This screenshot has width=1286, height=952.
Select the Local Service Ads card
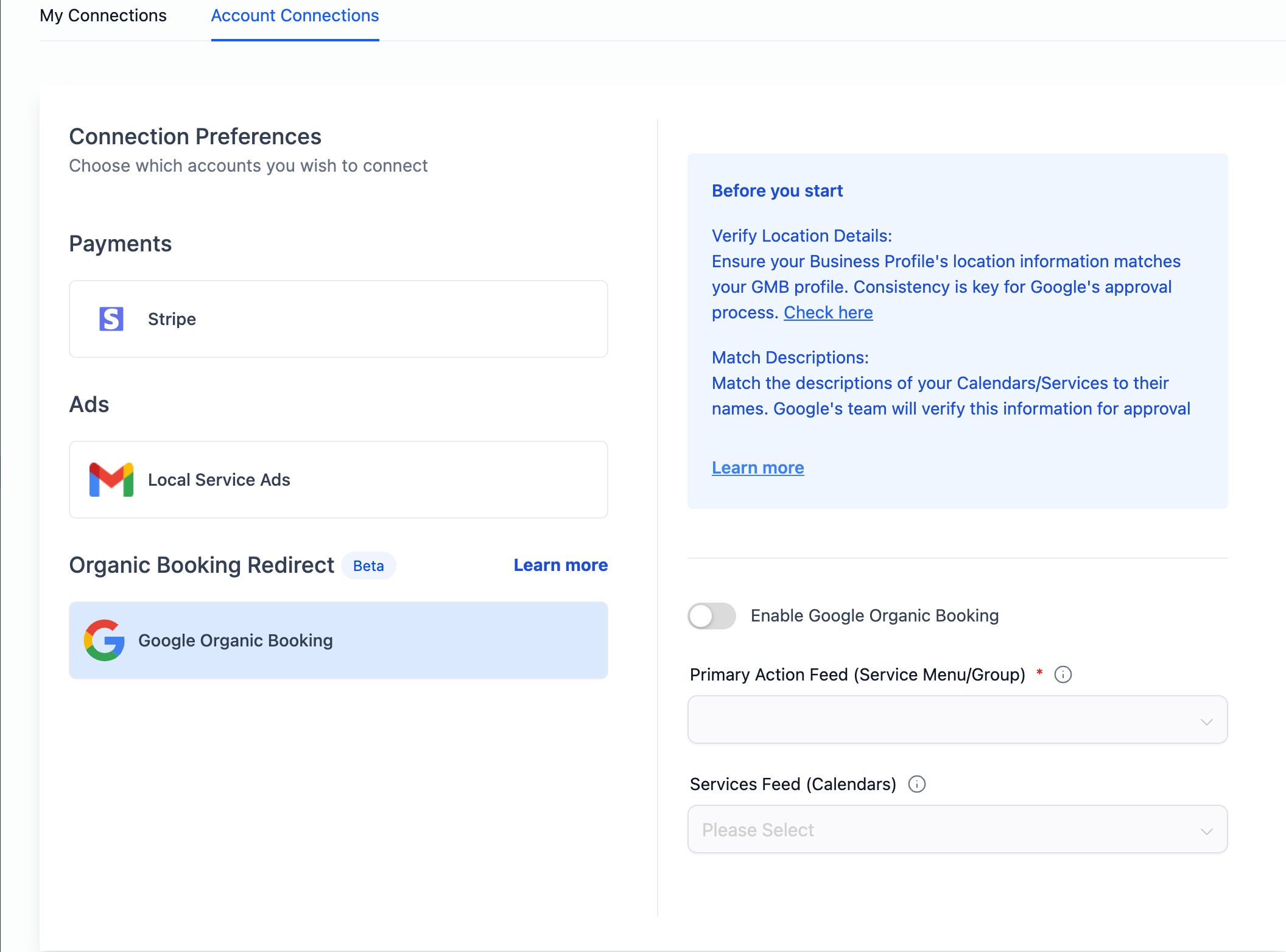click(365, 480)
